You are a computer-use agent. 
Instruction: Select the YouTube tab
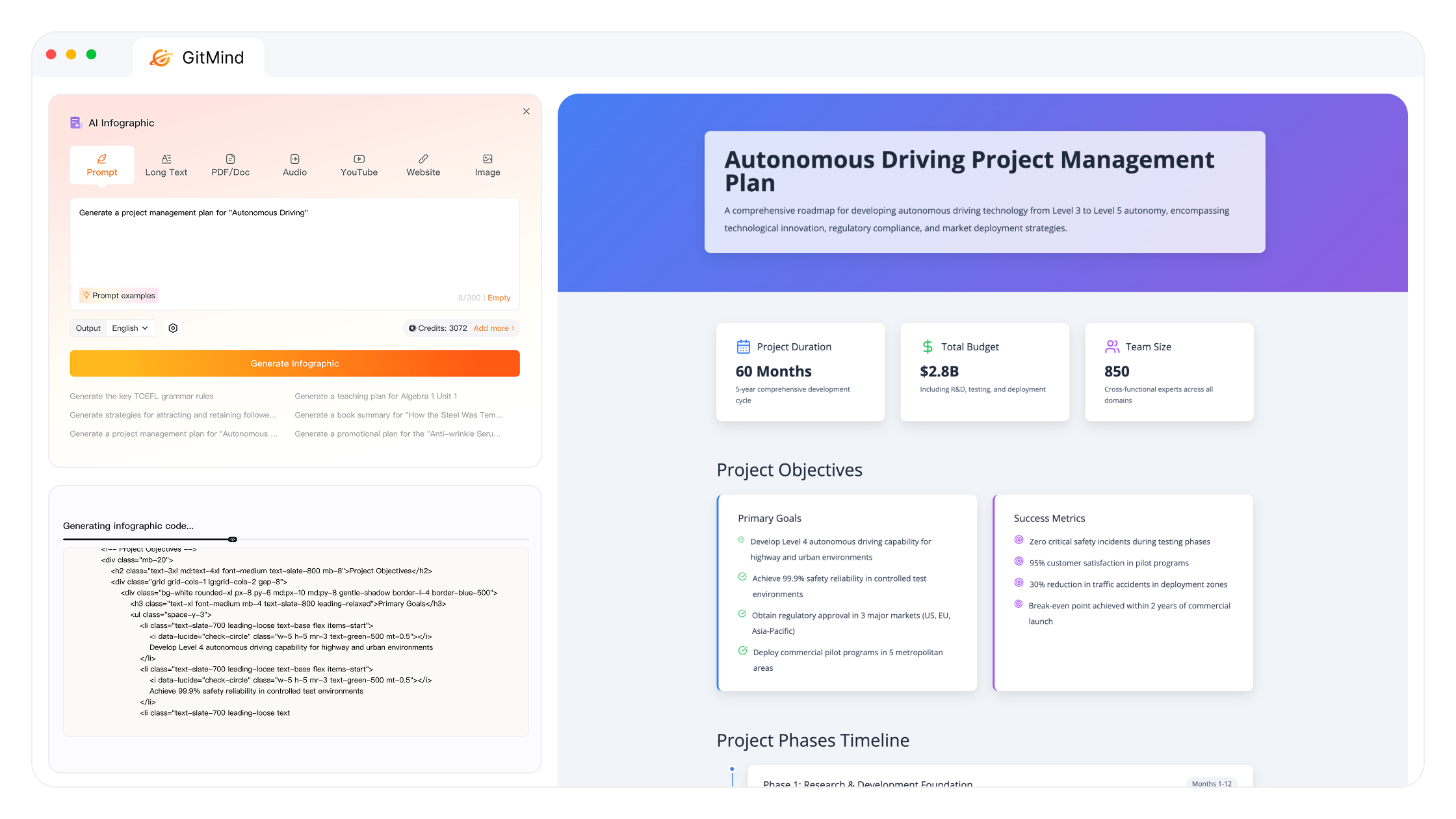(359, 165)
